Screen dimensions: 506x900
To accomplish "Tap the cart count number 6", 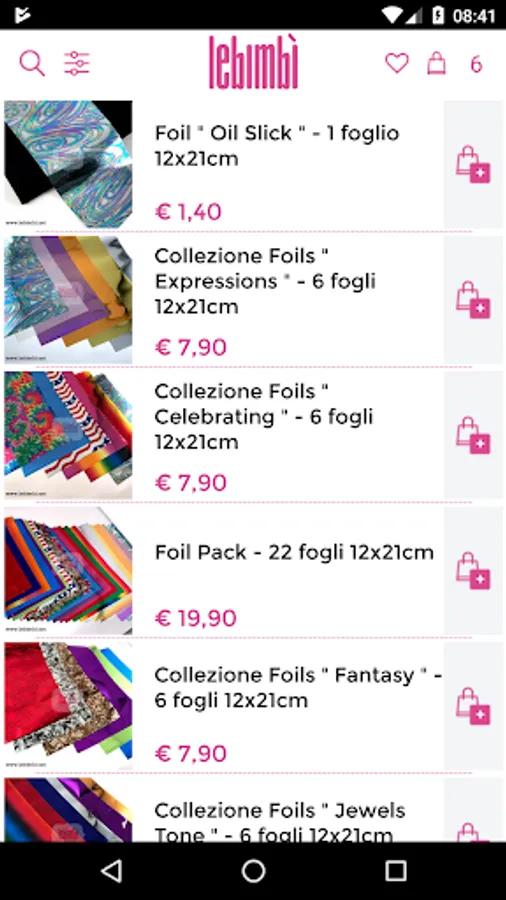I will click(x=476, y=64).
